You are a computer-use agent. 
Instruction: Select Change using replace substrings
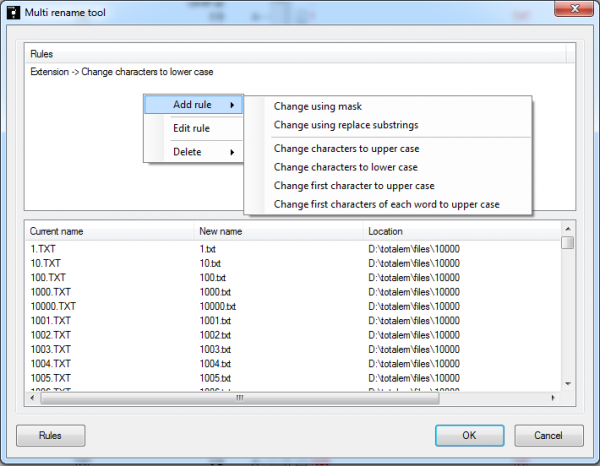(346, 125)
